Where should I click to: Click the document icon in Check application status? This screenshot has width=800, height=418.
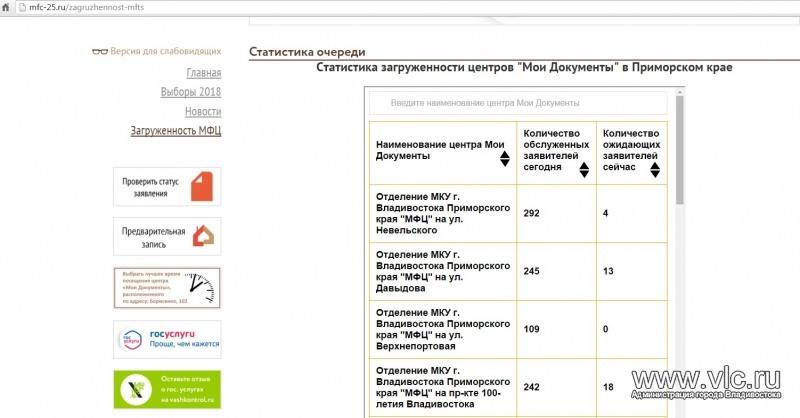(x=202, y=186)
